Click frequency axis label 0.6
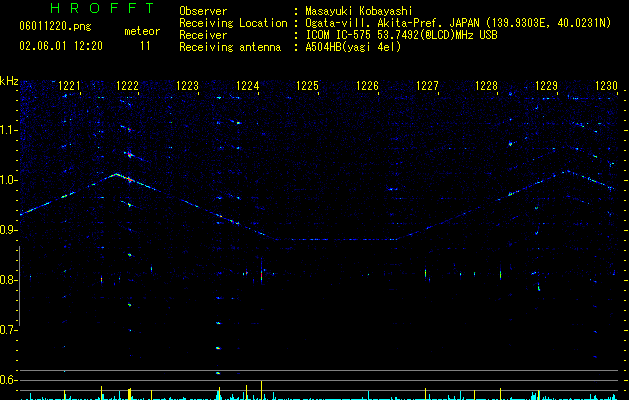This screenshot has width=629, height=400. tap(9, 380)
